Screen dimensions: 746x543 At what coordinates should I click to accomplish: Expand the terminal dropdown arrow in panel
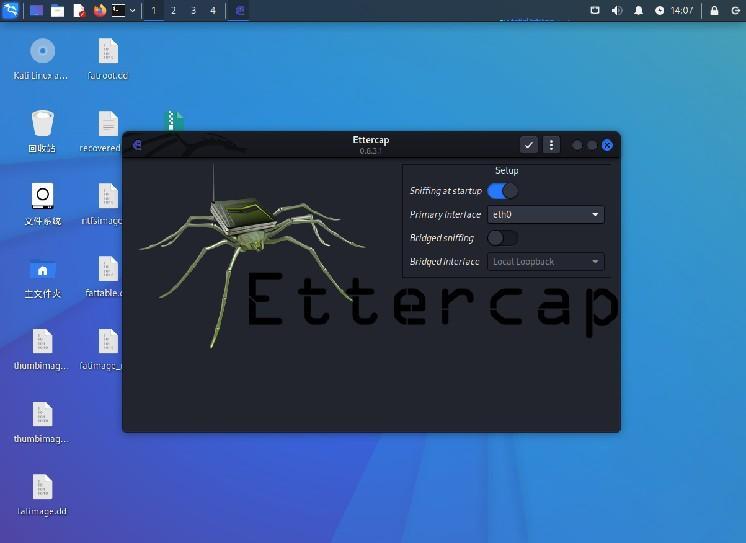pyautogui.click(x=132, y=10)
